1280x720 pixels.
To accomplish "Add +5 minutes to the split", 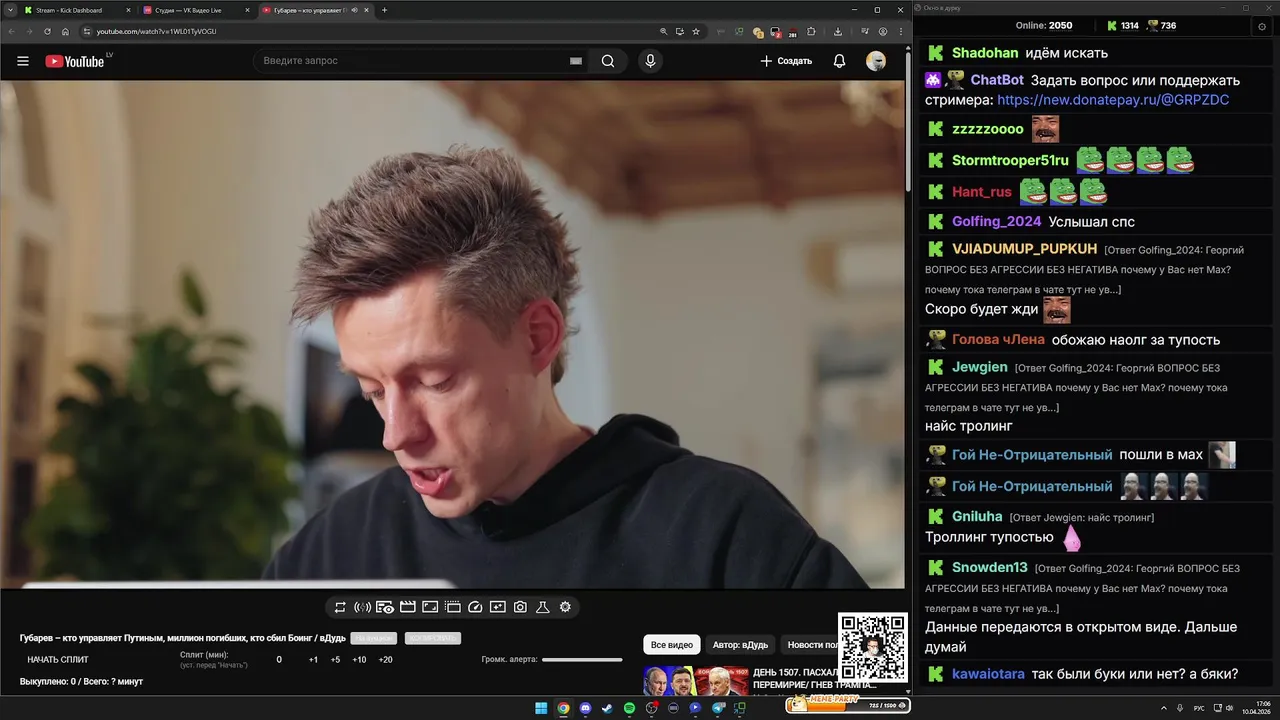I will click(x=335, y=660).
